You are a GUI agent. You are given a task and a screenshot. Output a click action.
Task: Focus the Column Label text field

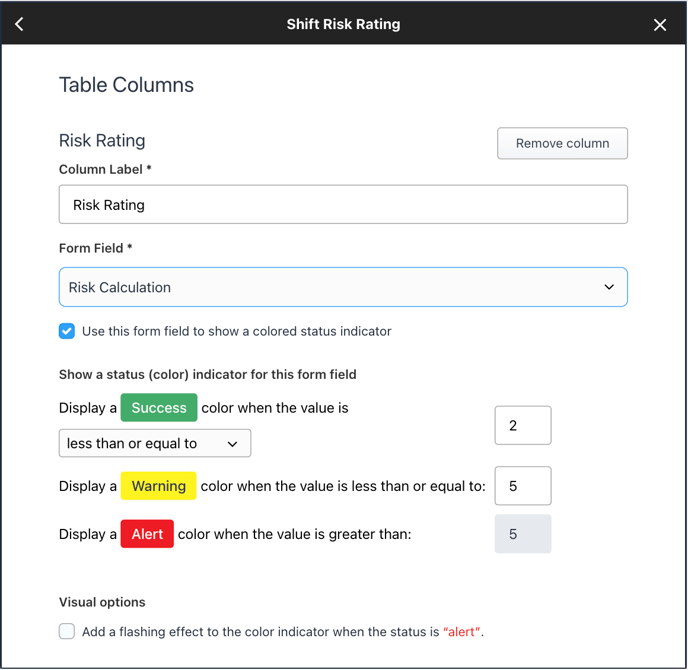tap(343, 204)
